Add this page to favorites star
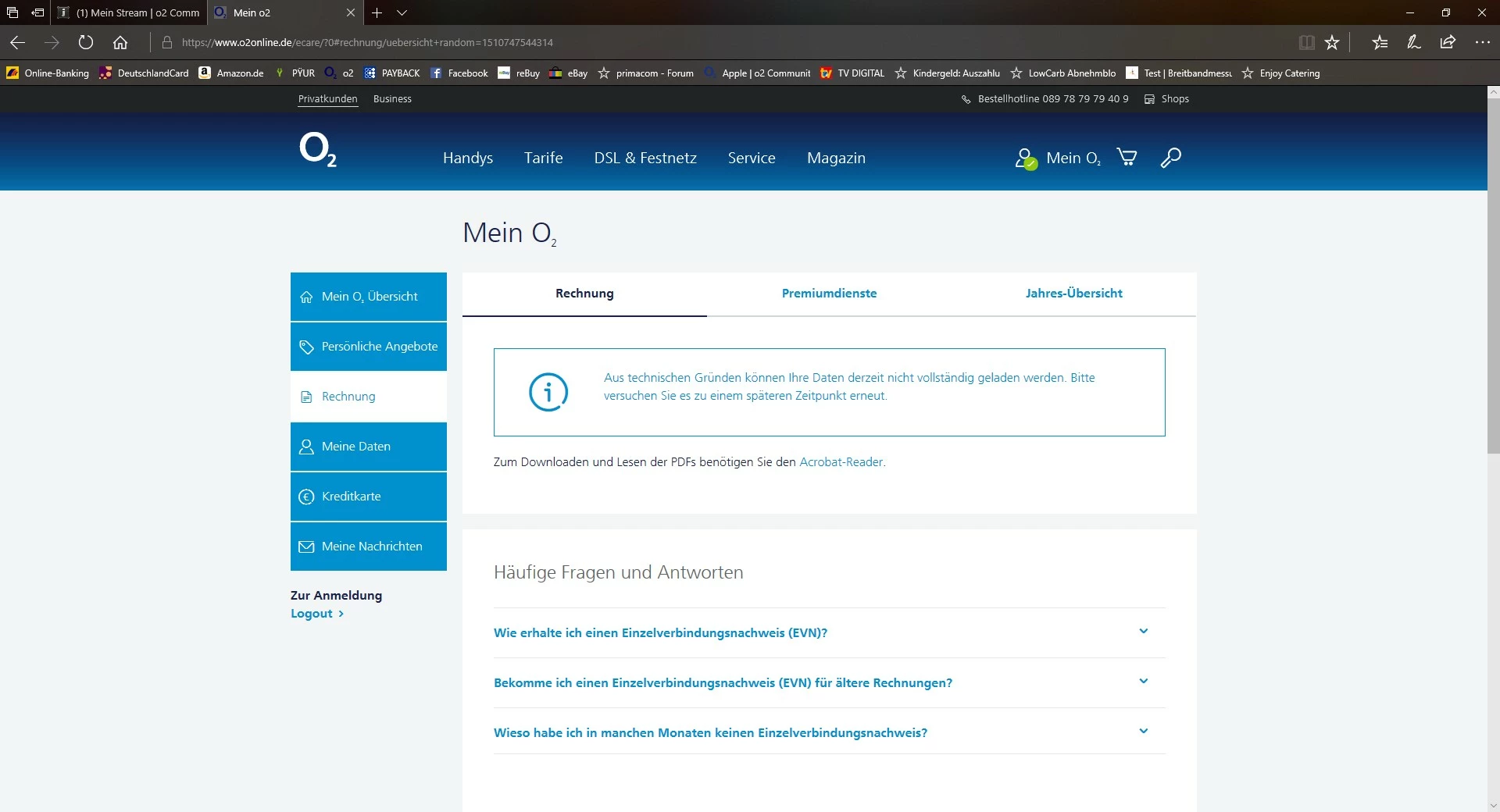This screenshot has height=812, width=1500. (x=1332, y=42)
